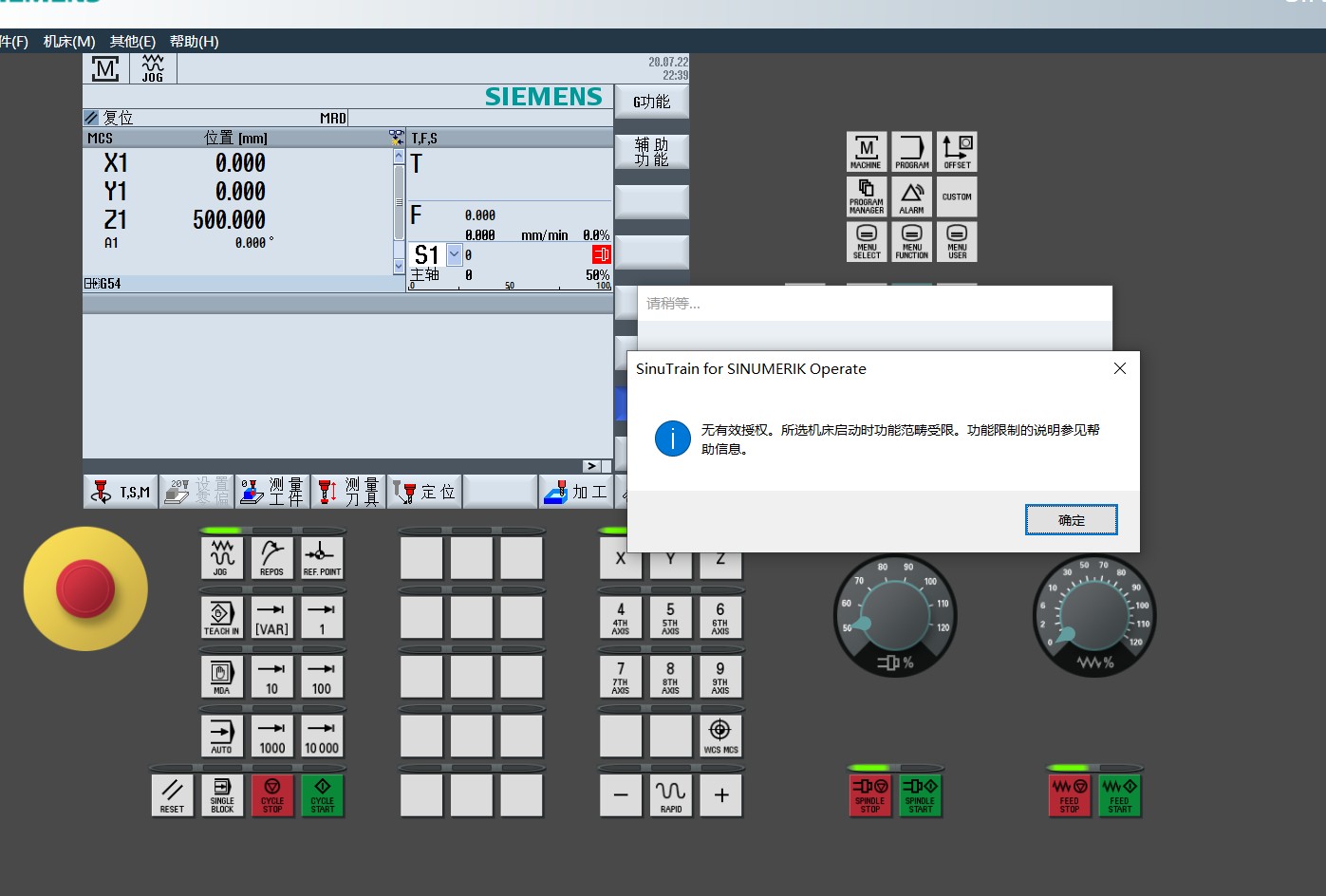Expand softkey bar with > arrow
The width and height of the screenshot is (1326, 896).
(x=591, y=466)
